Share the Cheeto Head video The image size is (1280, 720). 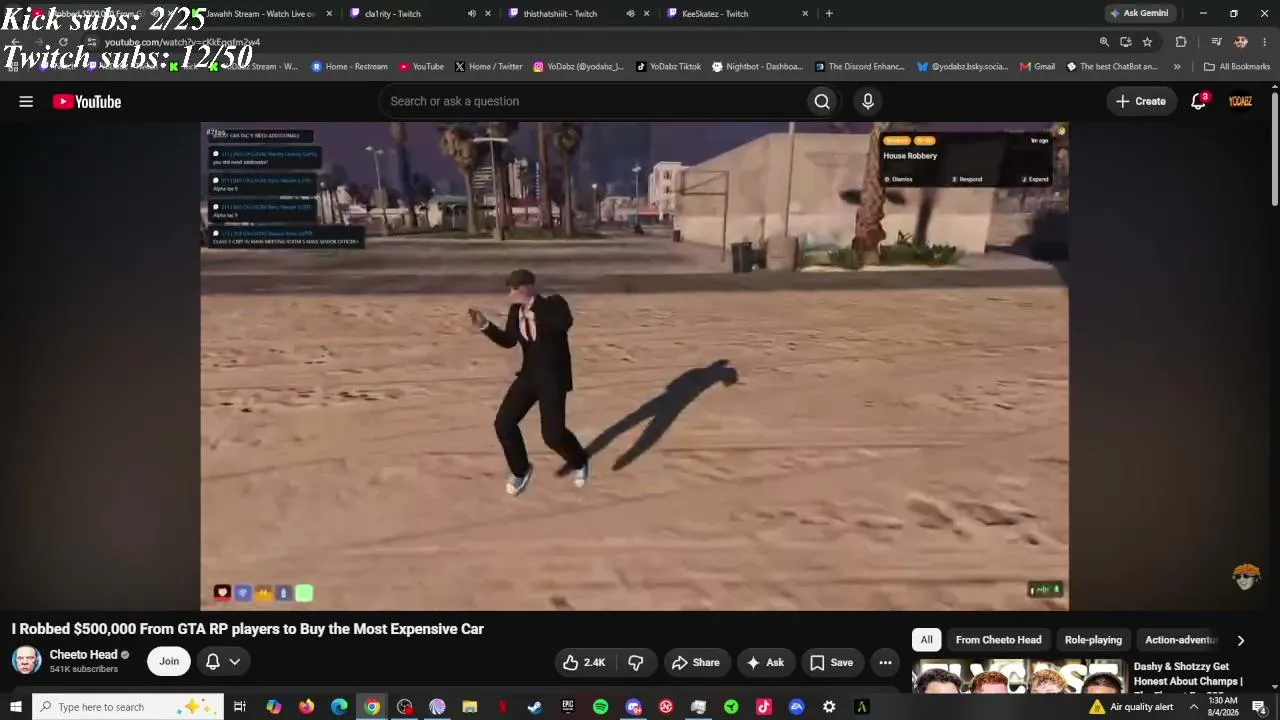695,662
